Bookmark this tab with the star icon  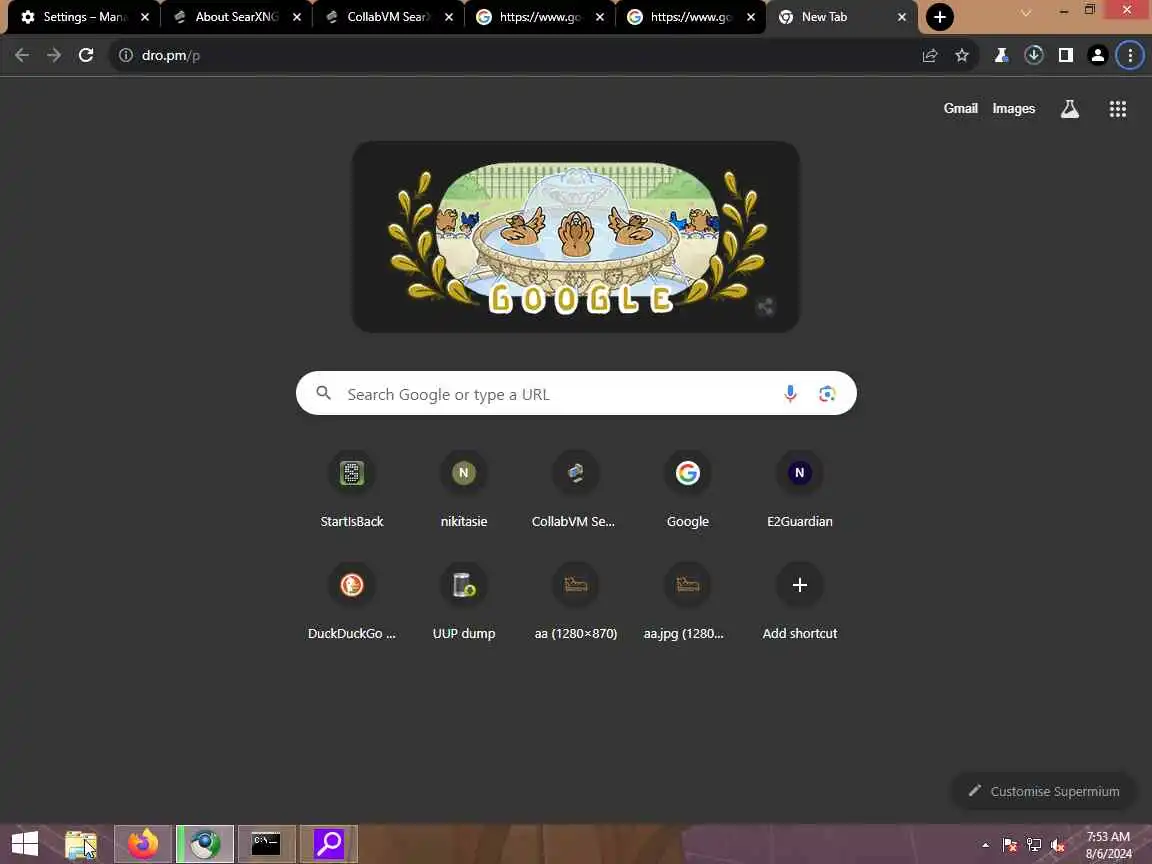point(962,55)
